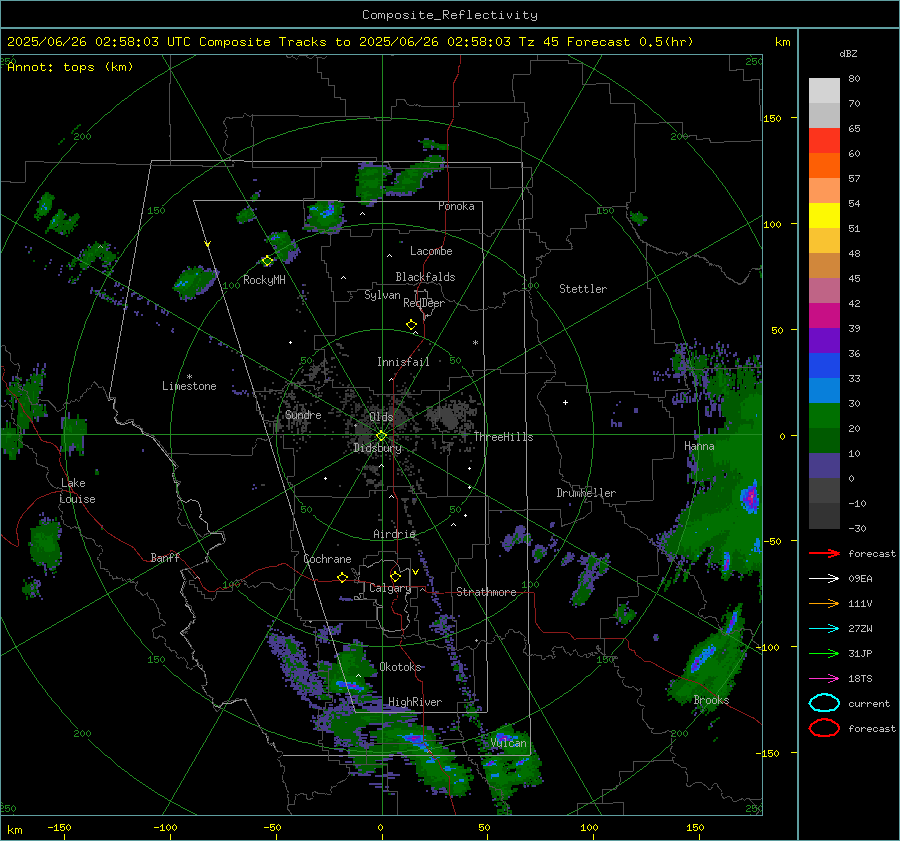This screenshot has height=841, width=900.
Task: Click the Lake Louise label
Action: pos(77,491)
